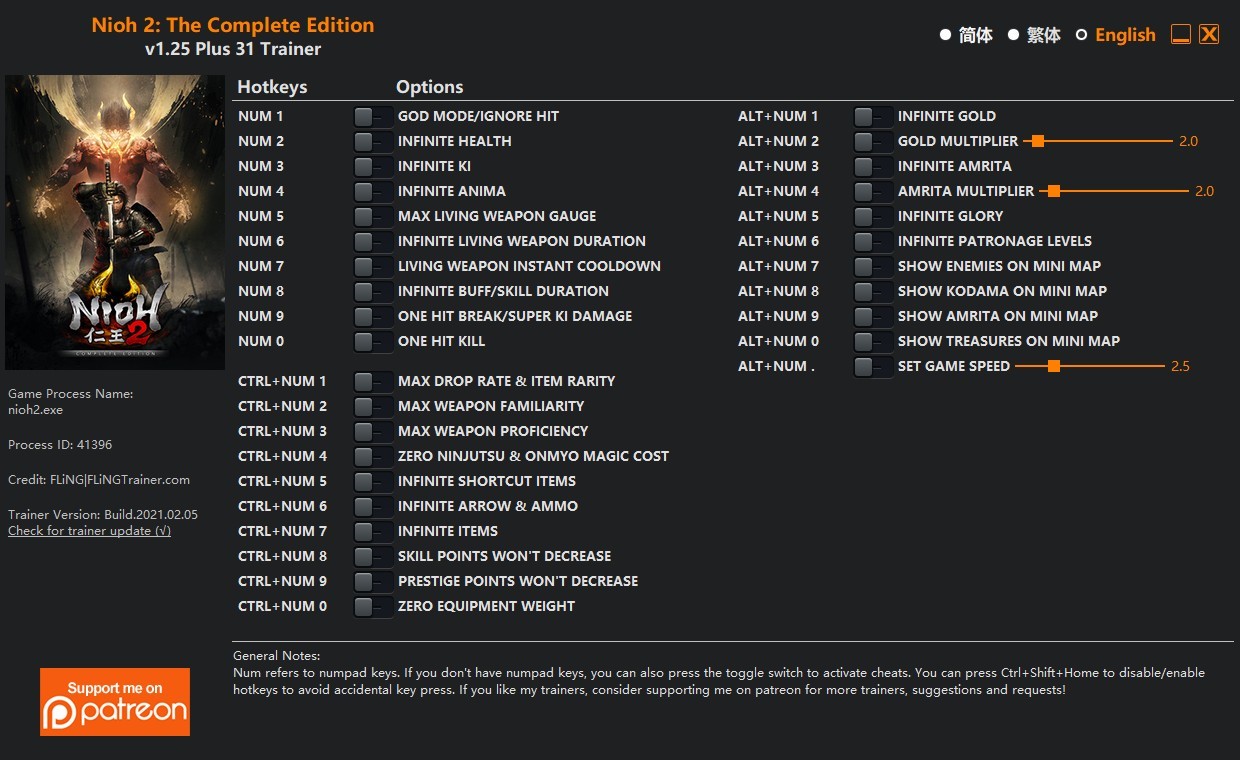The image size is (1240, 760).
Task: Click the Patreon support logo
Action: click(115, 702)
